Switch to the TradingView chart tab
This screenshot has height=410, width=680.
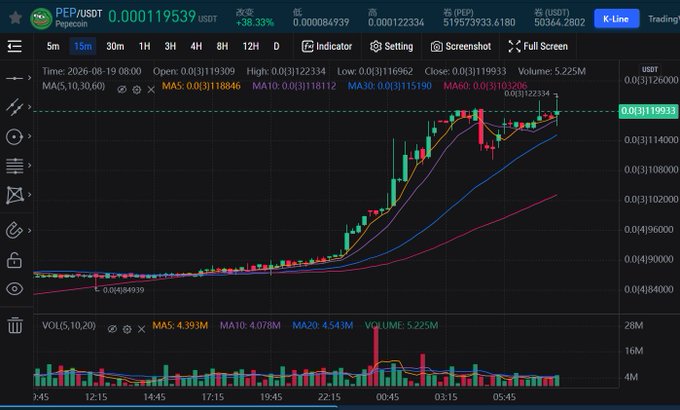point(664,19)
